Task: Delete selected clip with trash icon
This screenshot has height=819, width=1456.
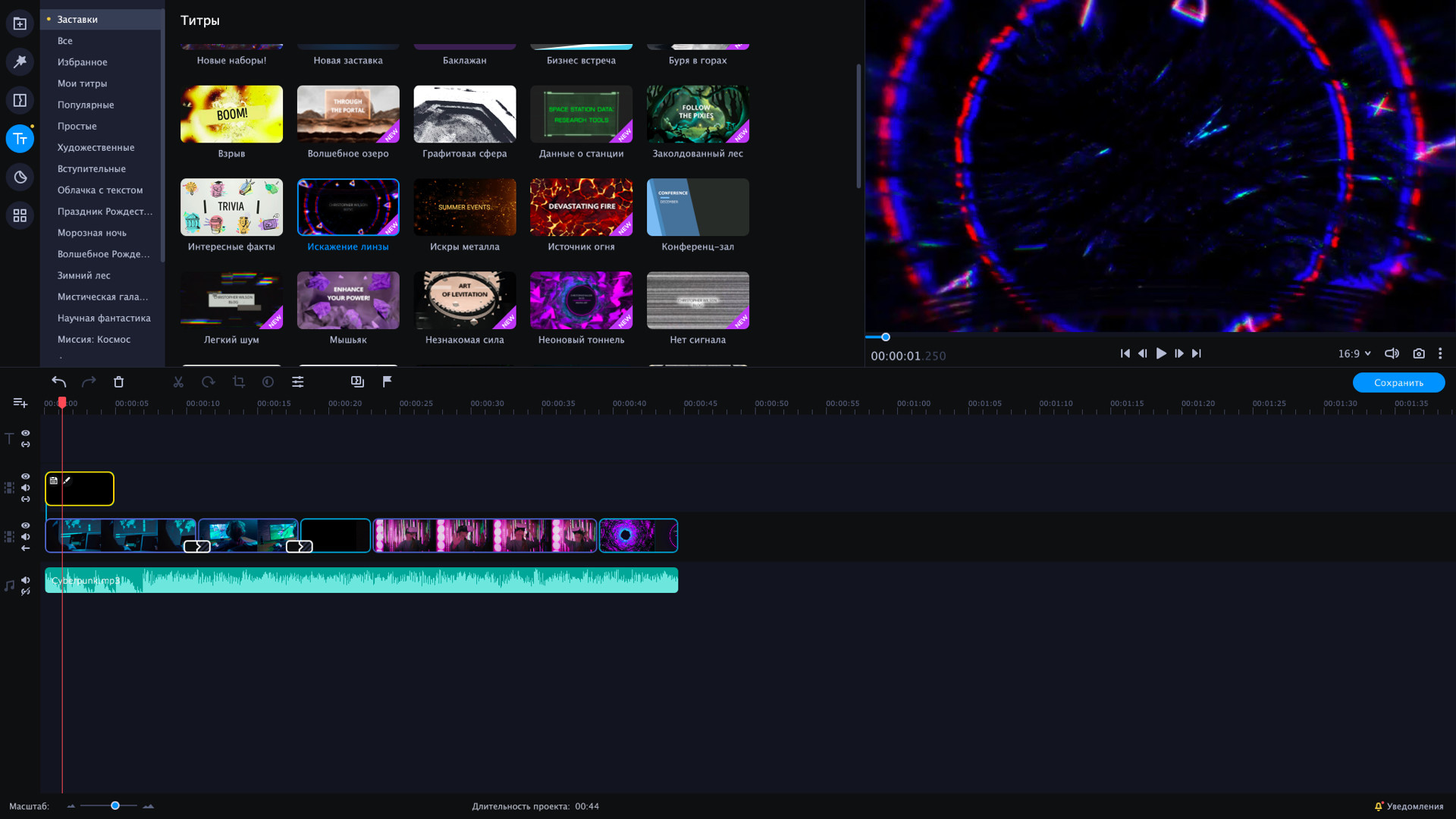Action: (x=118, y=382)
